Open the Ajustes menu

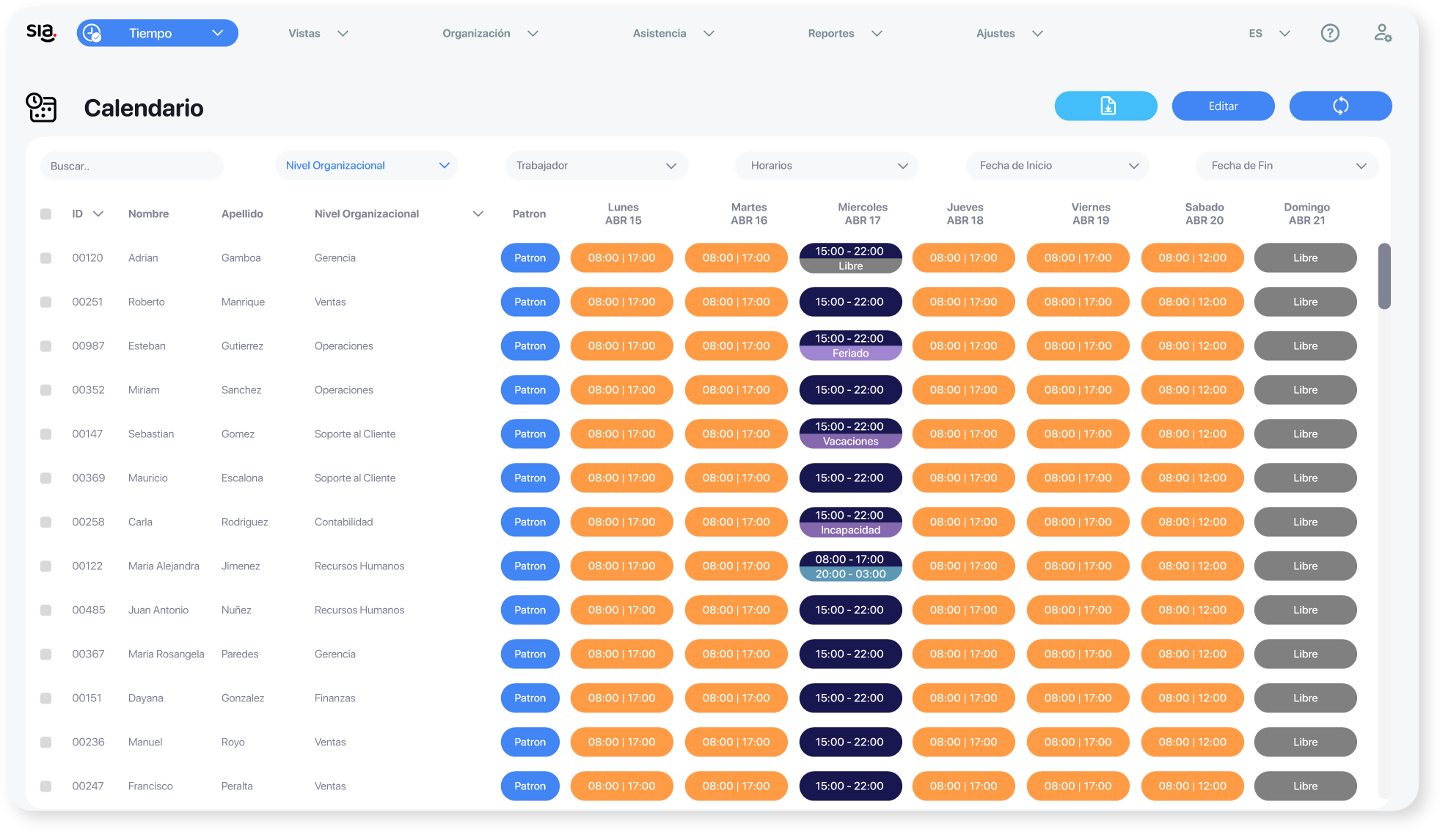(x=1009, y=34)
